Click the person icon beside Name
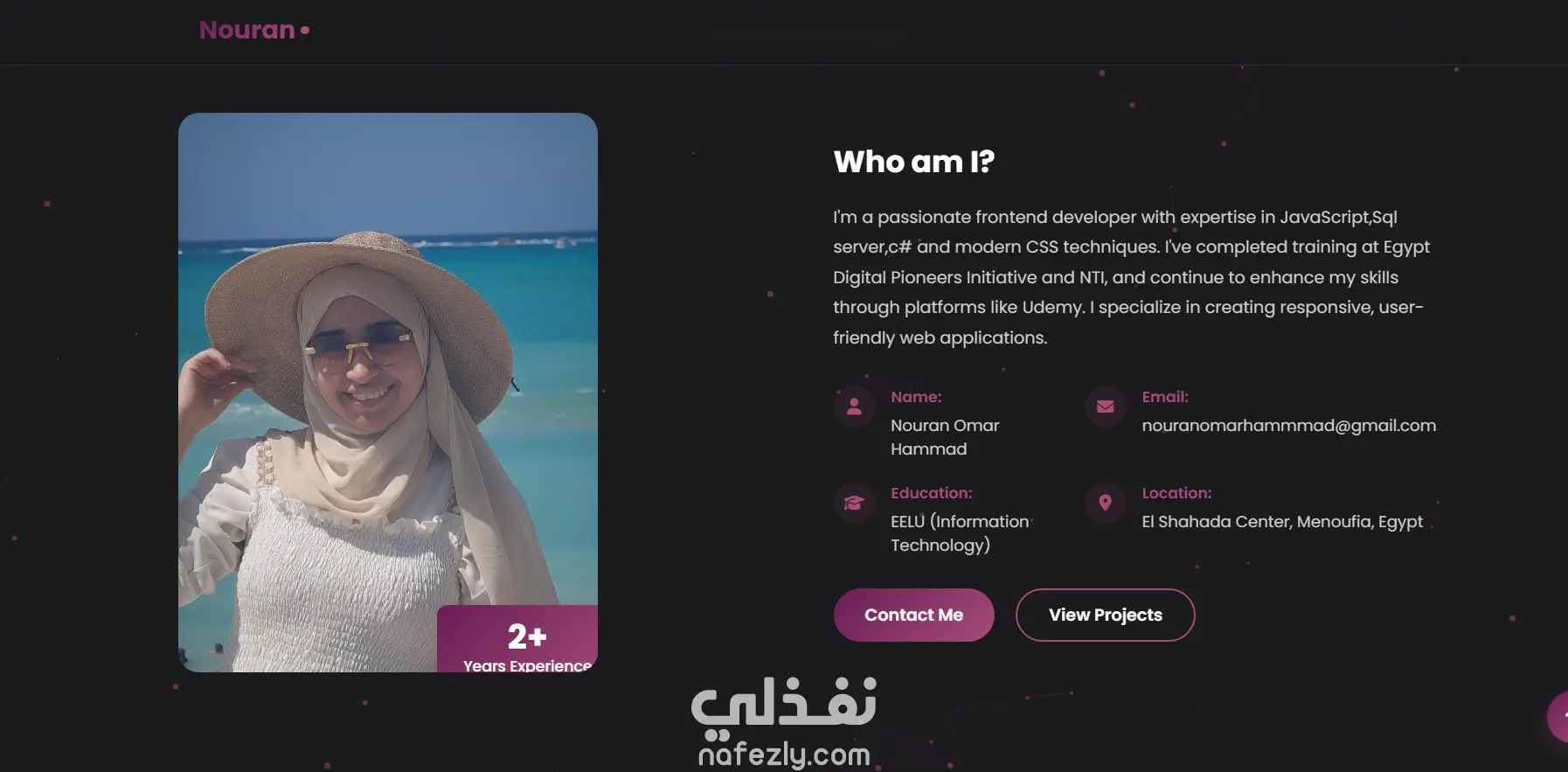This screenshot has height=772, width=1568. tap(854, 407)
